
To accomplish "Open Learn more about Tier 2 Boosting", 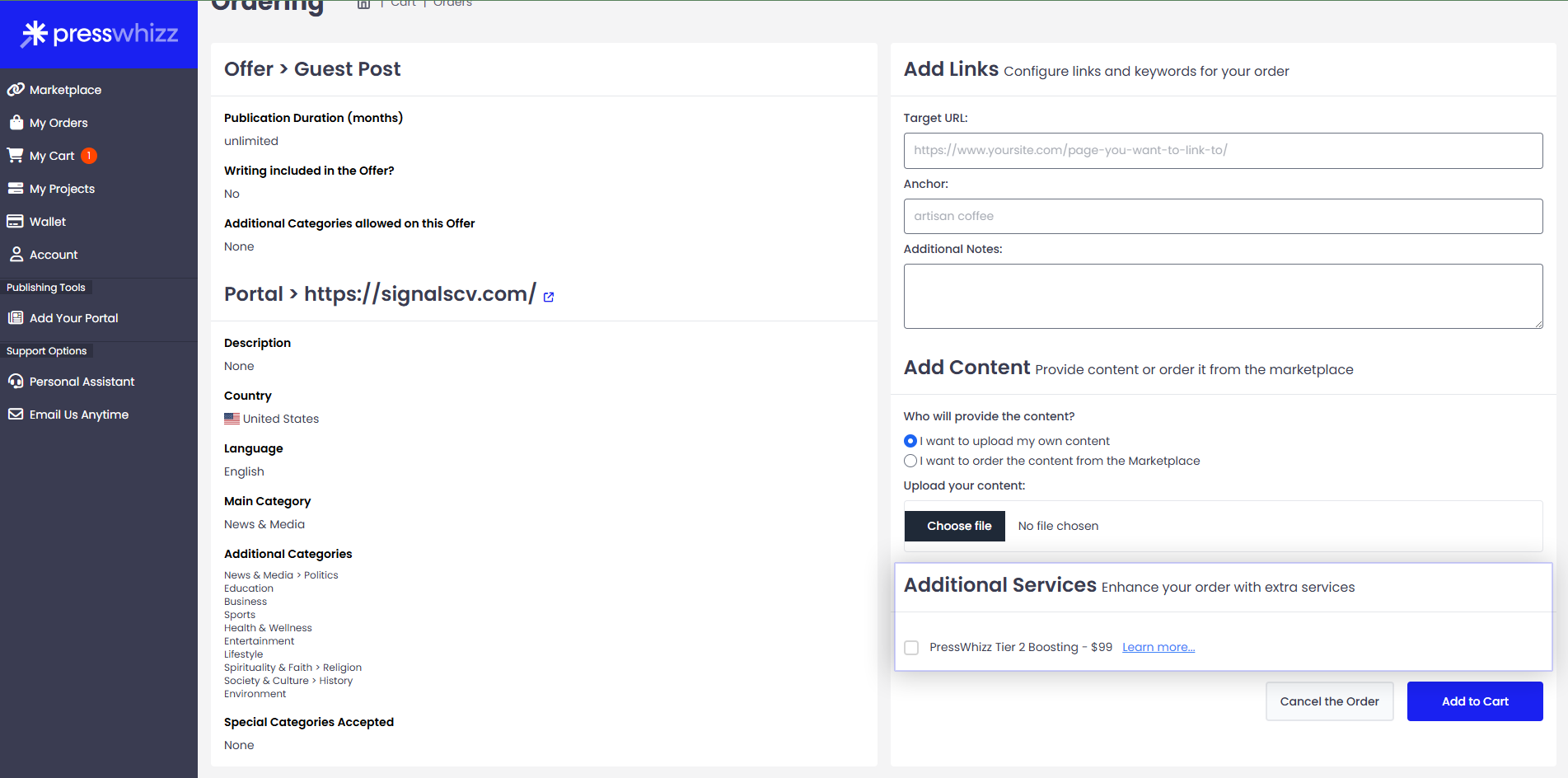I will click(1157, 647).
